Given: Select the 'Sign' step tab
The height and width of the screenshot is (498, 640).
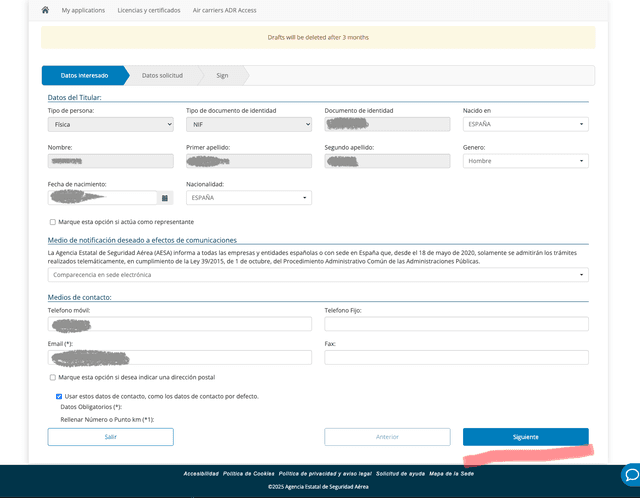Looking at the screenshot, I should [x=222, y=75].
